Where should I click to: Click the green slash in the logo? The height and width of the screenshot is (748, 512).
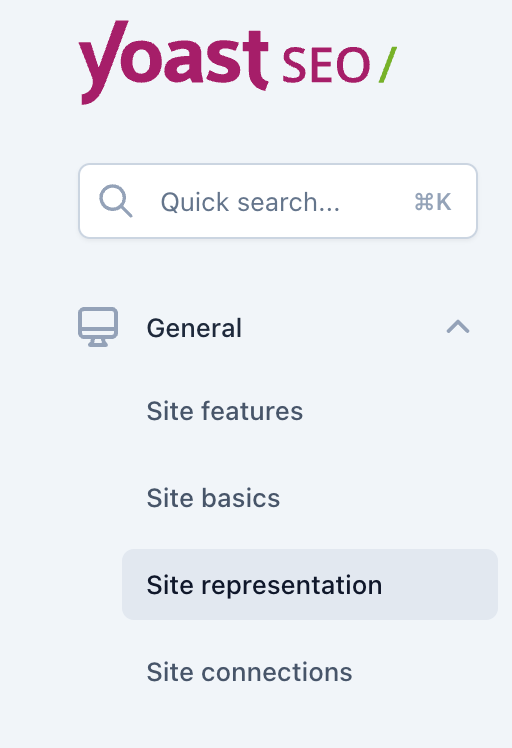[x=387, y=65]
